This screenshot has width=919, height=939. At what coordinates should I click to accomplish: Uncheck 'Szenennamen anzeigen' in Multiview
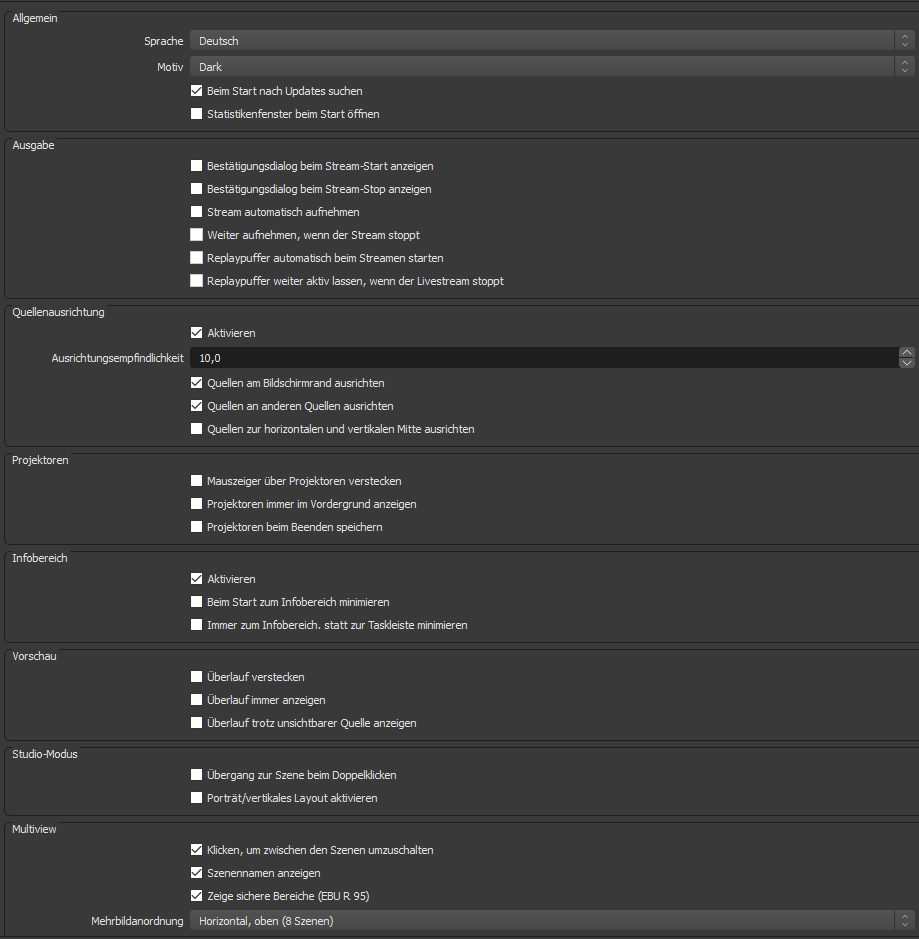point(197,873)
